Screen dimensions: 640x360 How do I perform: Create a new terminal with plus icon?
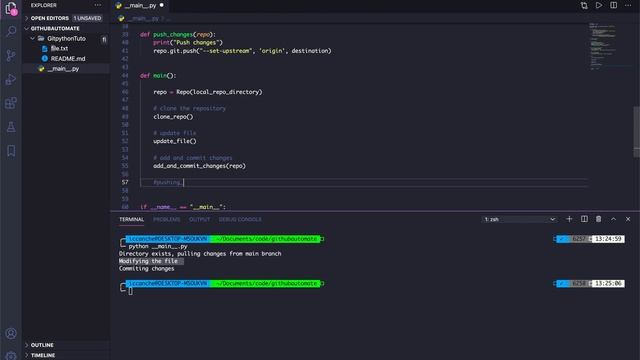pos(569,219)
